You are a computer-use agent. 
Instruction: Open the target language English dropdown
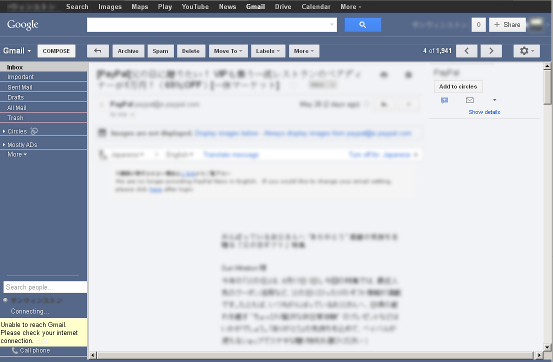point(180,155)
